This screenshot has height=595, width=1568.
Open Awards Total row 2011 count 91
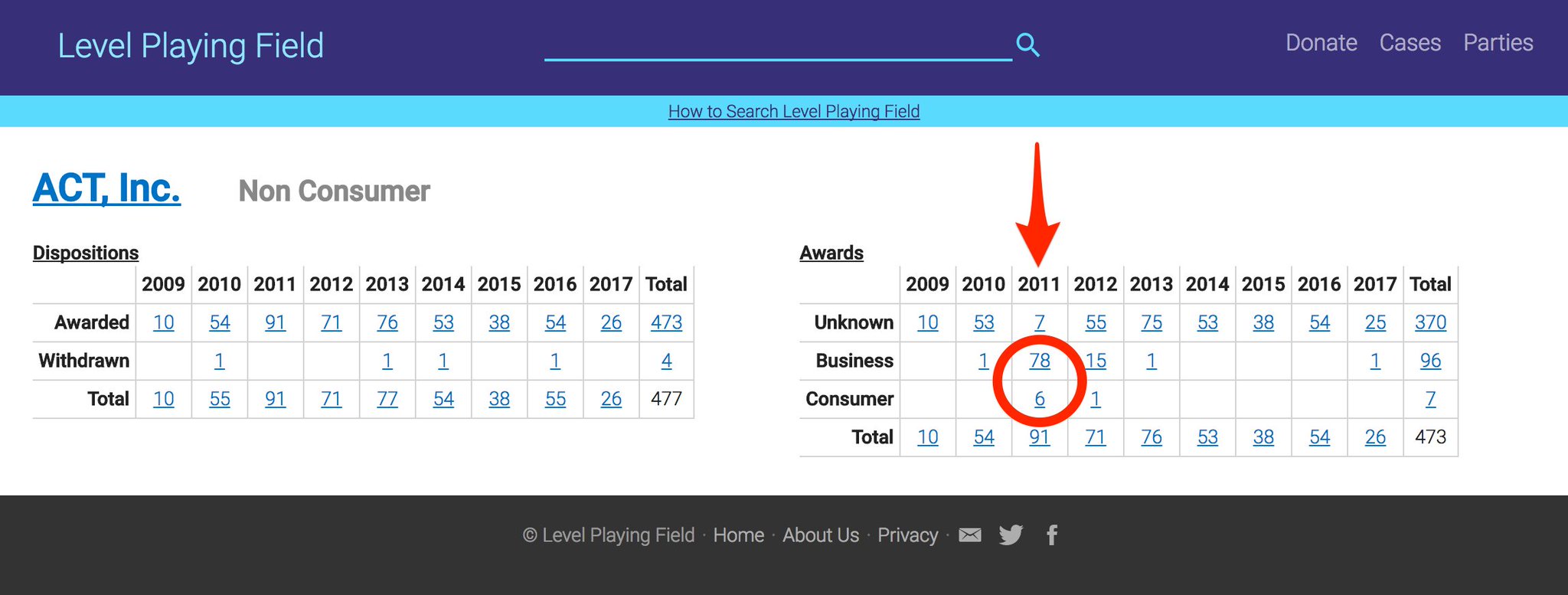tap(1040, 437)
